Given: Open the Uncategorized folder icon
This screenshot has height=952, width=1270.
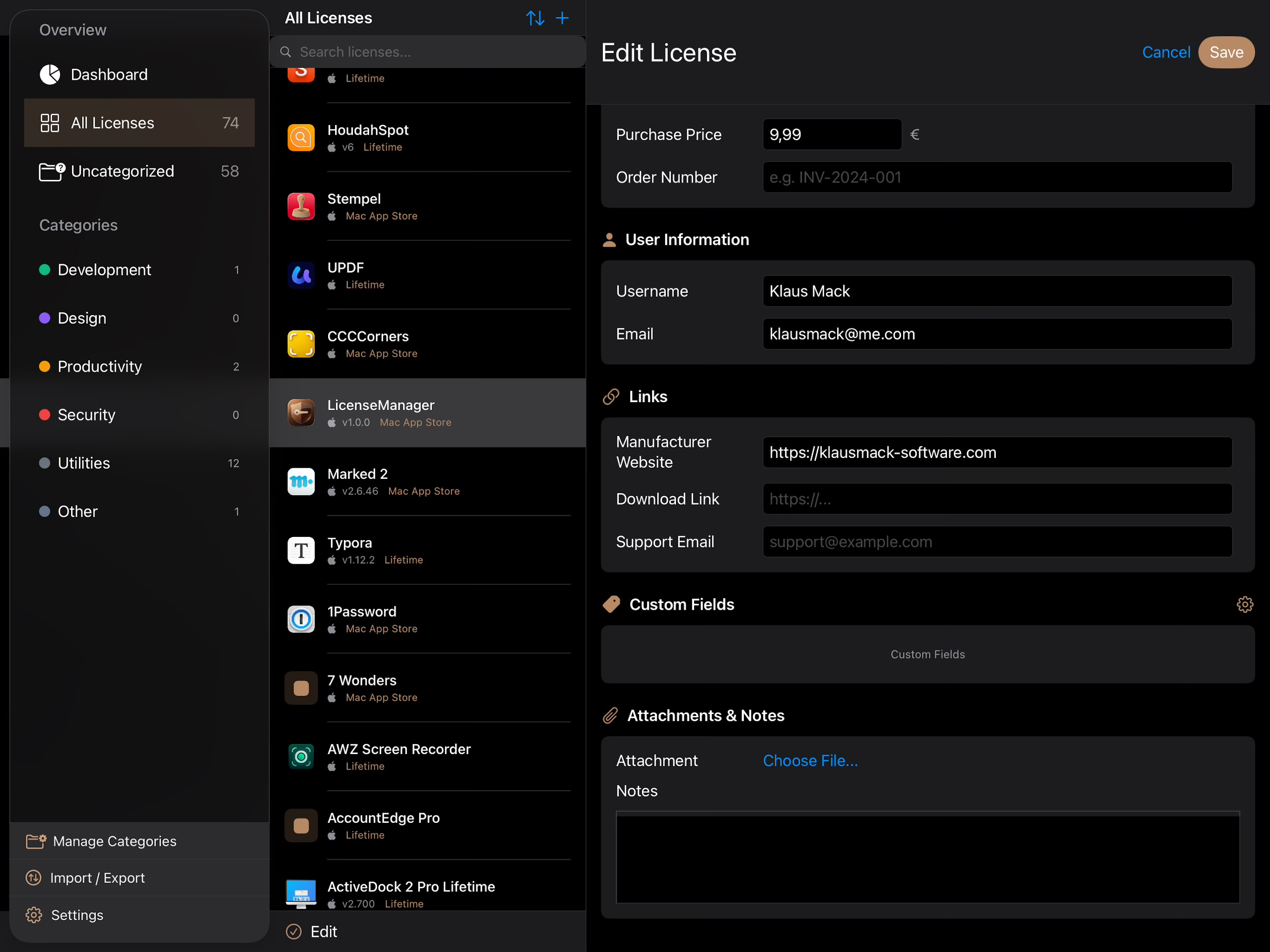Looking at the screenshot, I should [52, 171].
